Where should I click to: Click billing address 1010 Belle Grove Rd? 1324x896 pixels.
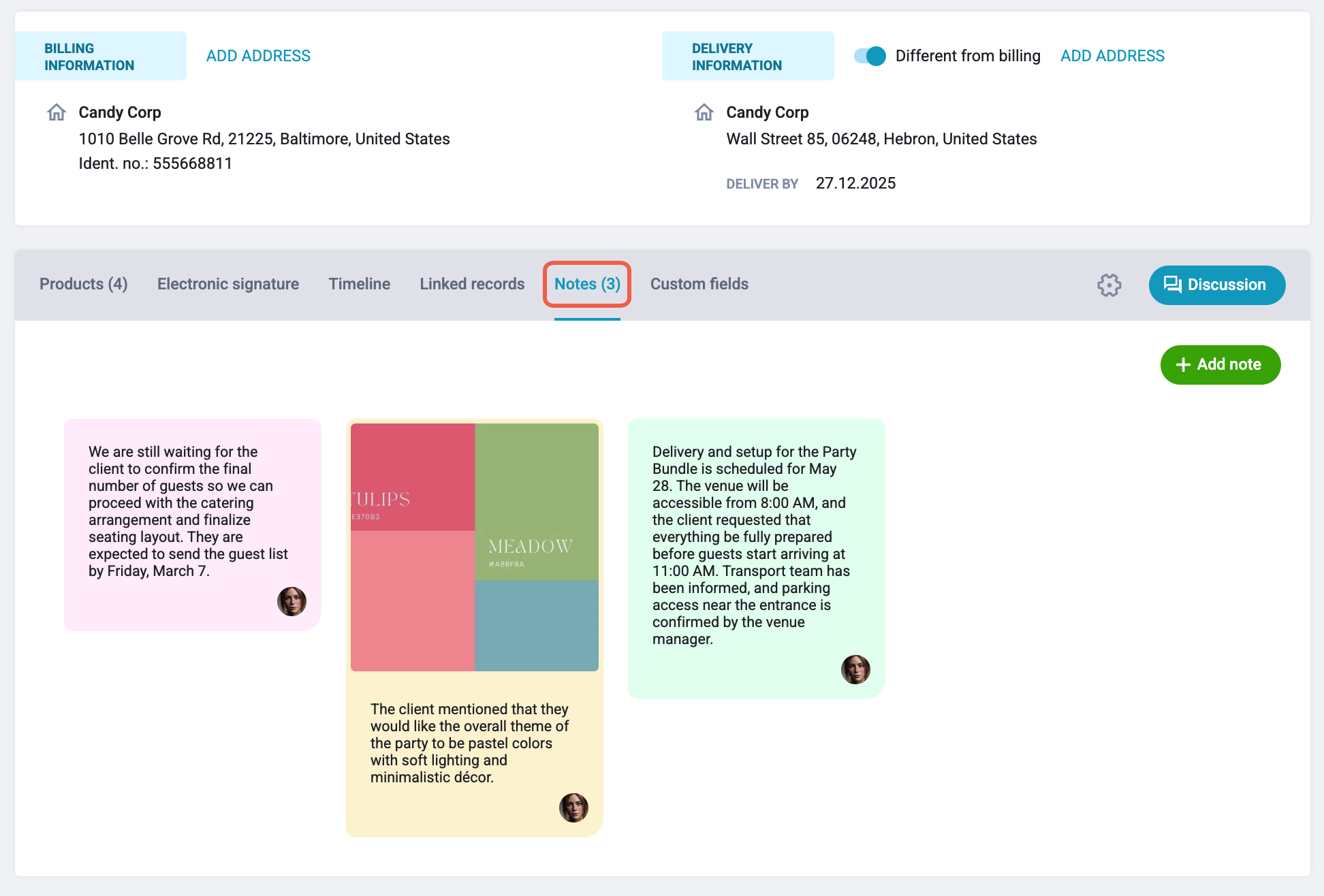coord(264,139)
